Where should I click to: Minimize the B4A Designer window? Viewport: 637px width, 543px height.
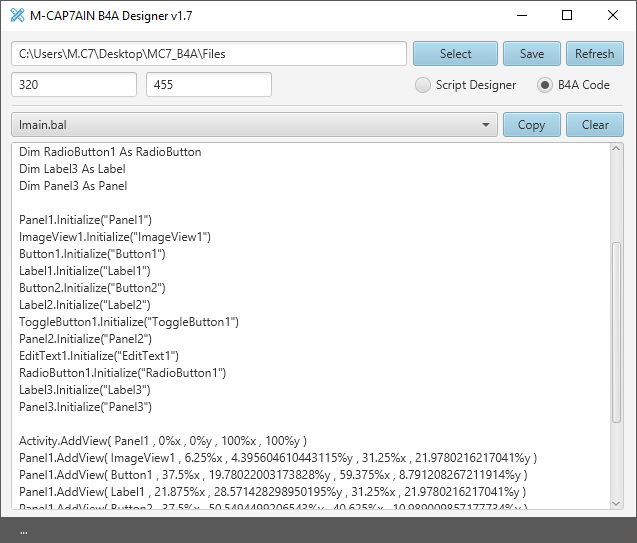(521, 15)
